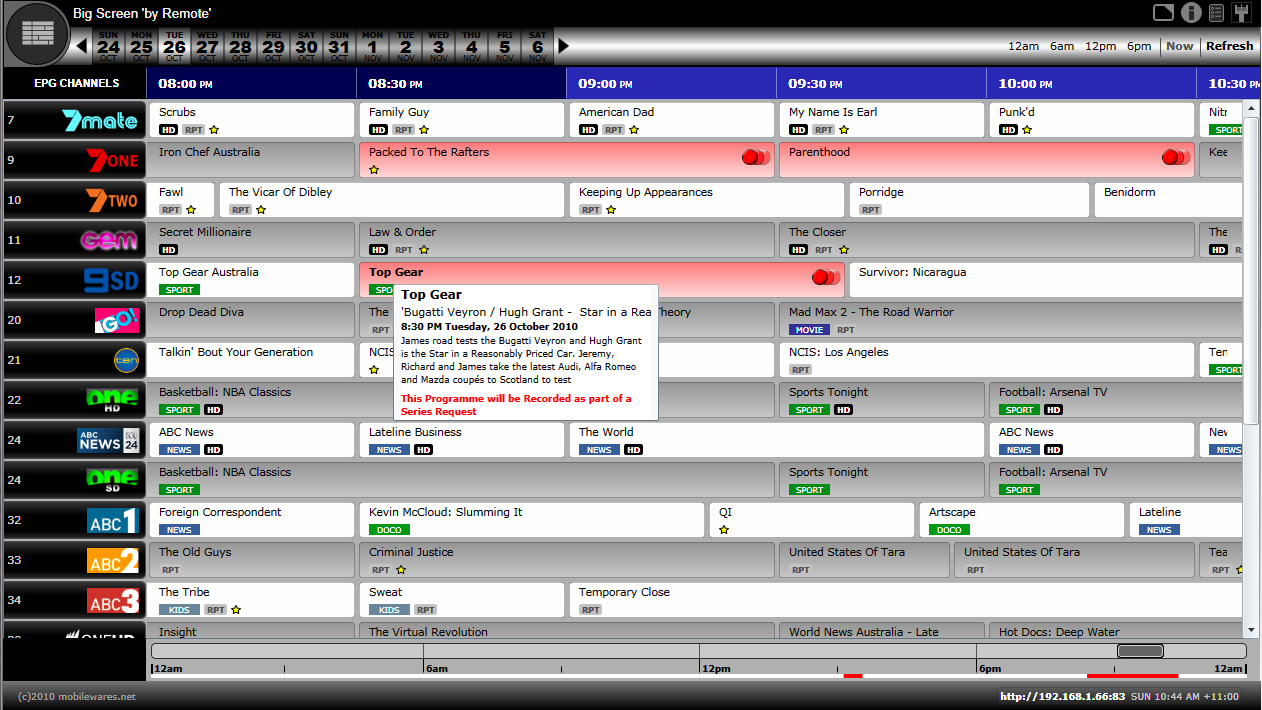Screen dimensions: 1262x710
Task: Jump to 6pm in the guide
Action: tap(1139, 46)
